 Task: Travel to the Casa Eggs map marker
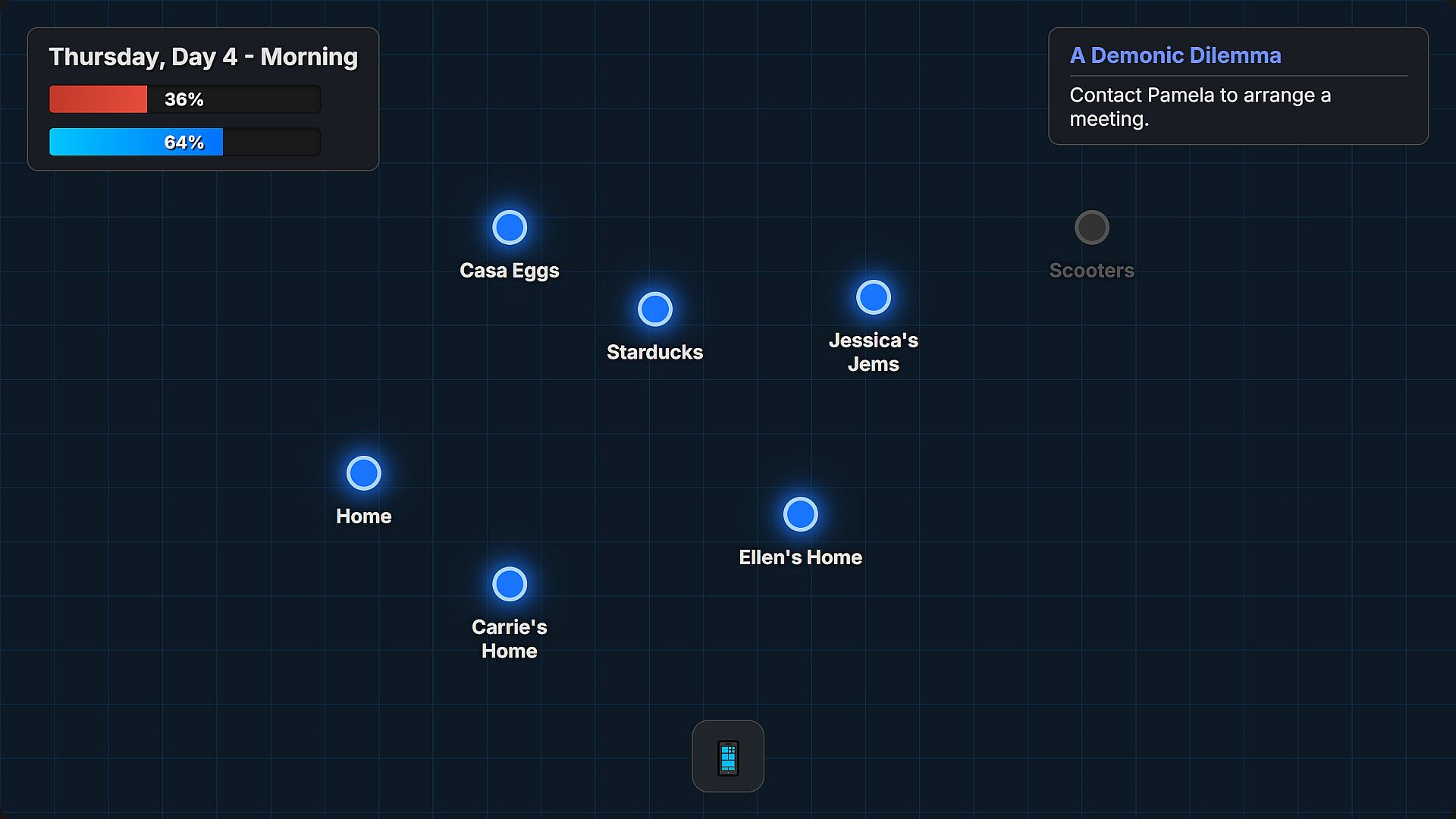coord(510,227)
